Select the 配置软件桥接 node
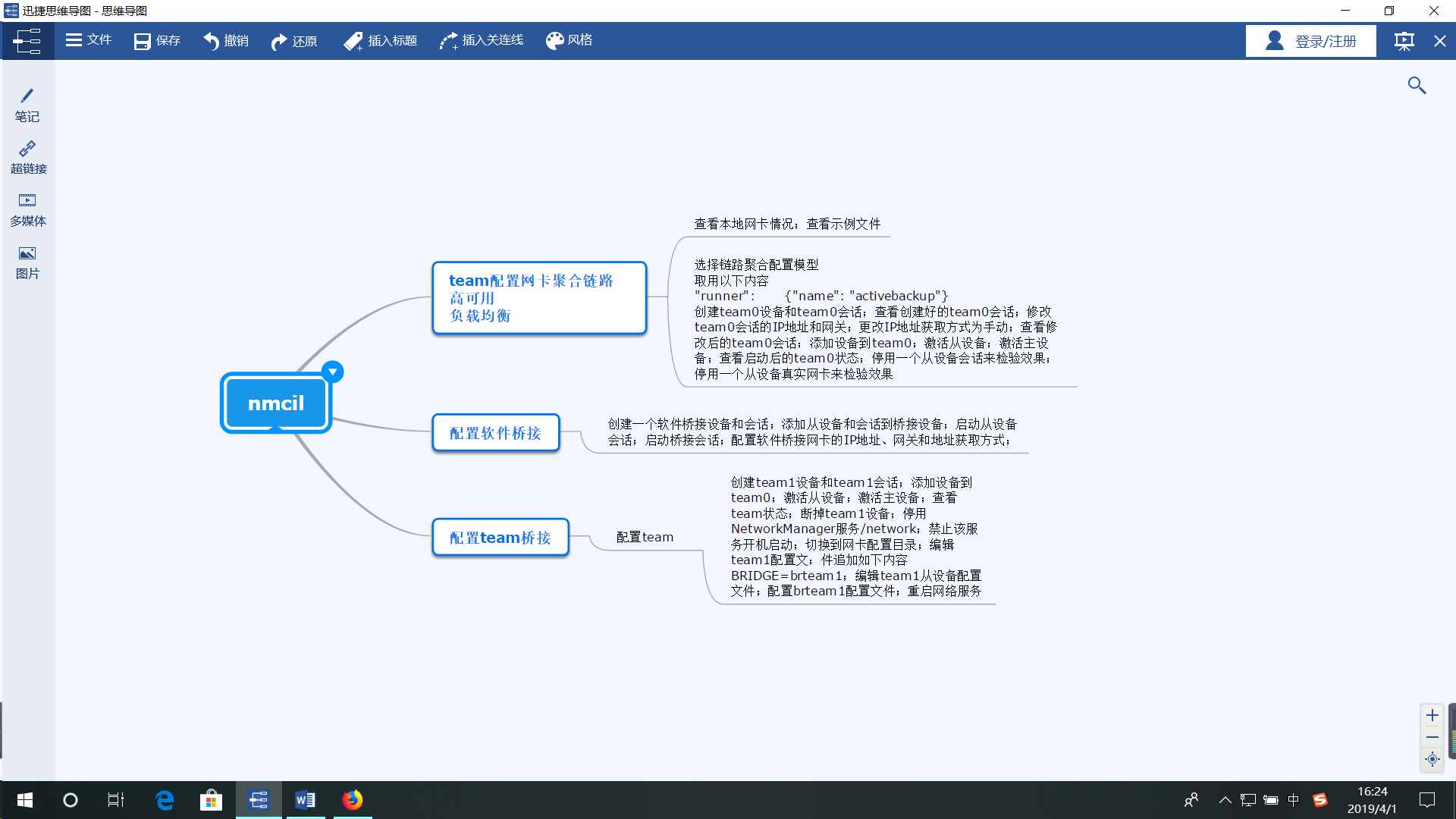The image size is (1456, 819). pos(496,433)
